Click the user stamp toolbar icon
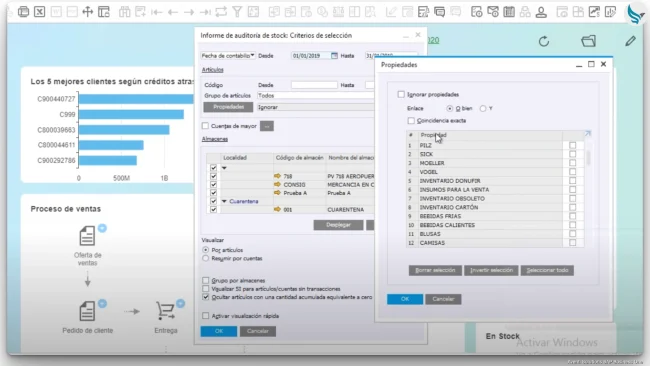The height and width of the screenshot is (366, 650). (541, 12)
